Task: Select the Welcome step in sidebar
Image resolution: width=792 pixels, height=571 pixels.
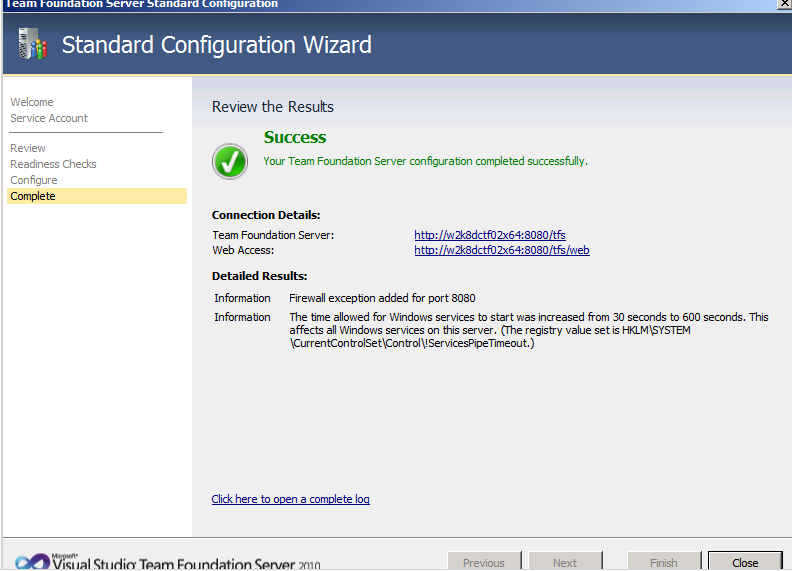Action: point(32,102)
